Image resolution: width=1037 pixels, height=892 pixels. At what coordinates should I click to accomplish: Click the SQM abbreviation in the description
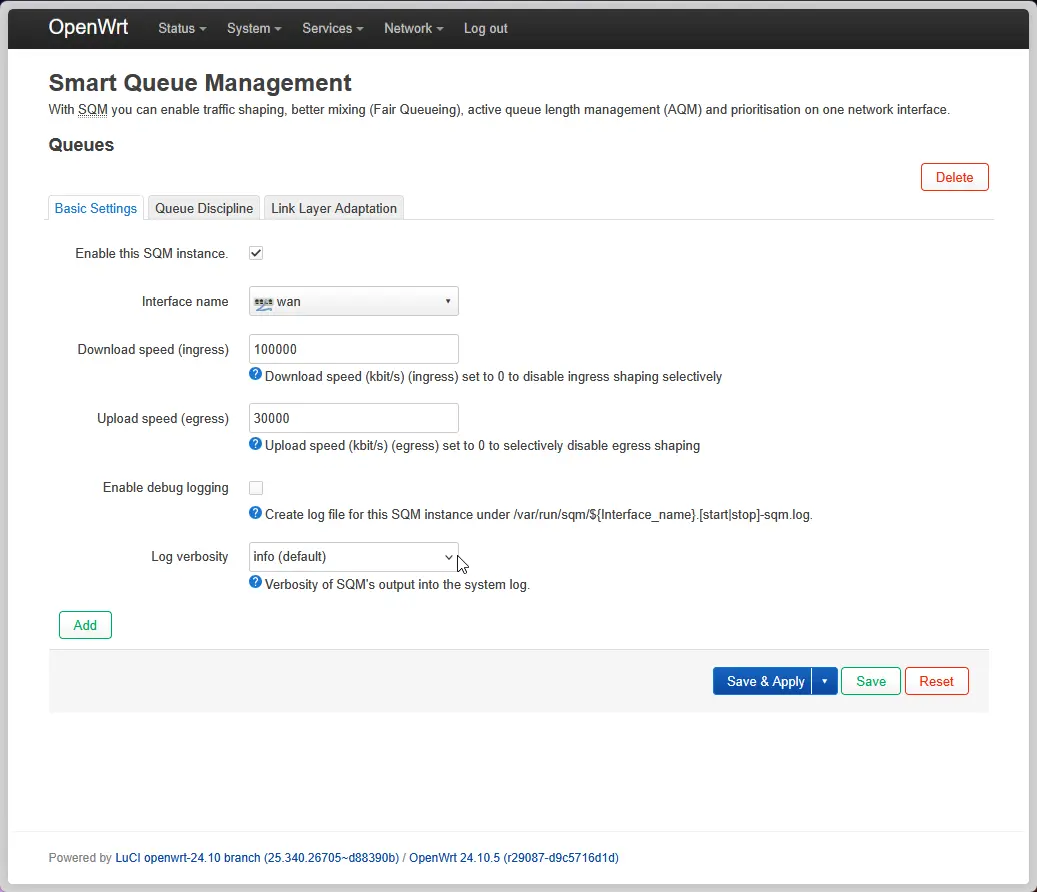93,110
